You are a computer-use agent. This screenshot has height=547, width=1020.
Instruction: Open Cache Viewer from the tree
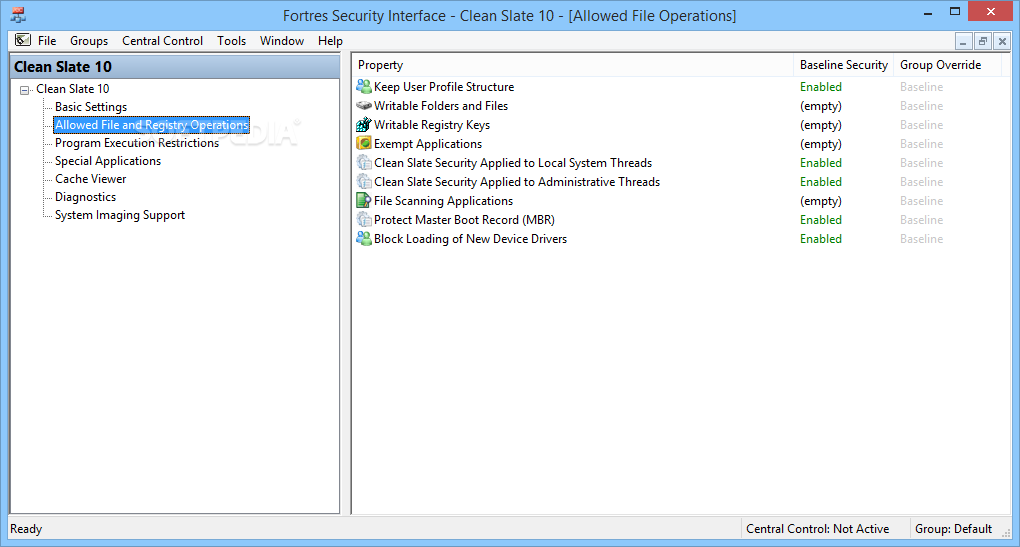coord(90,179)
